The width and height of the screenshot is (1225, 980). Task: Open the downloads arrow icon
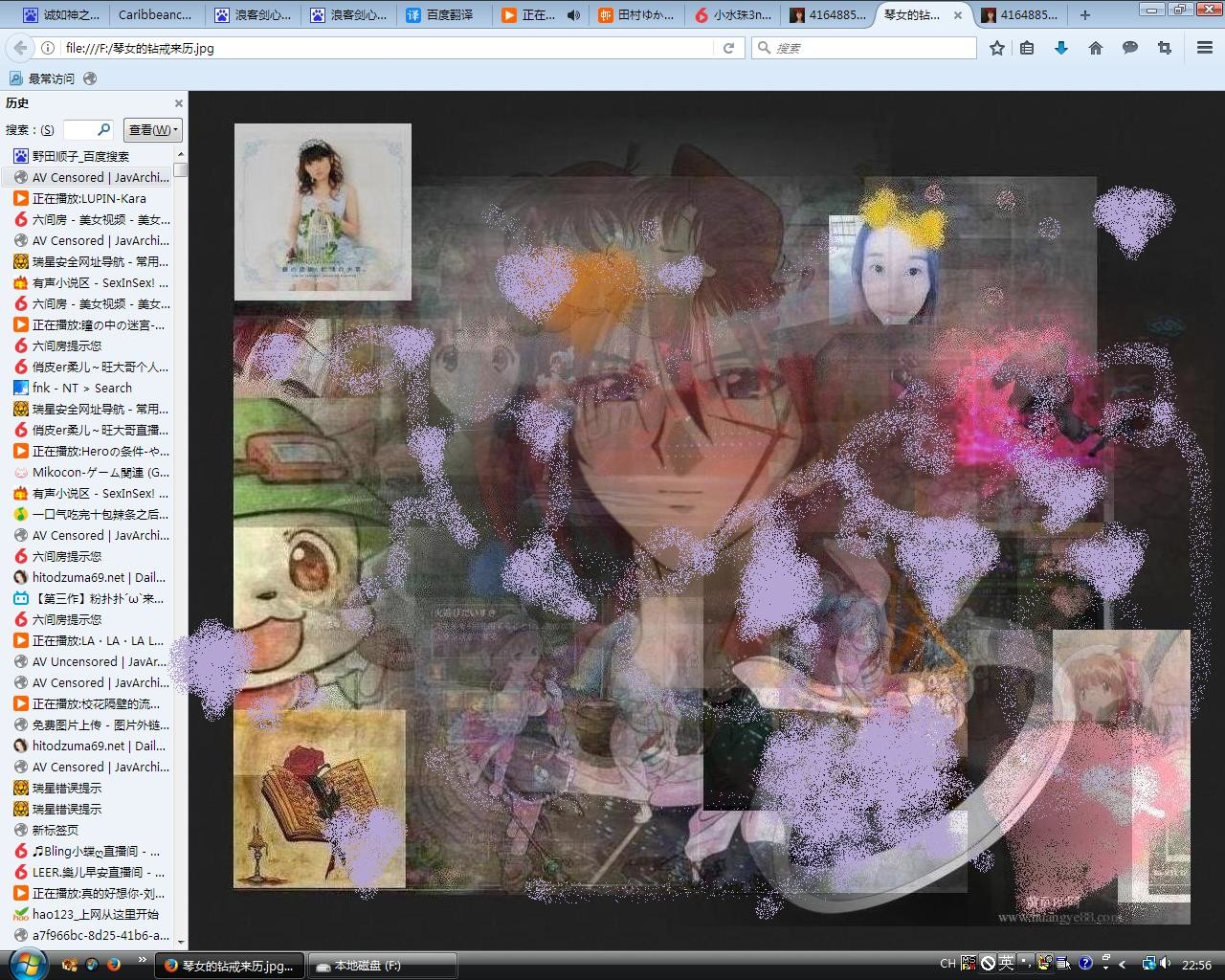(x=1061, y=48)
